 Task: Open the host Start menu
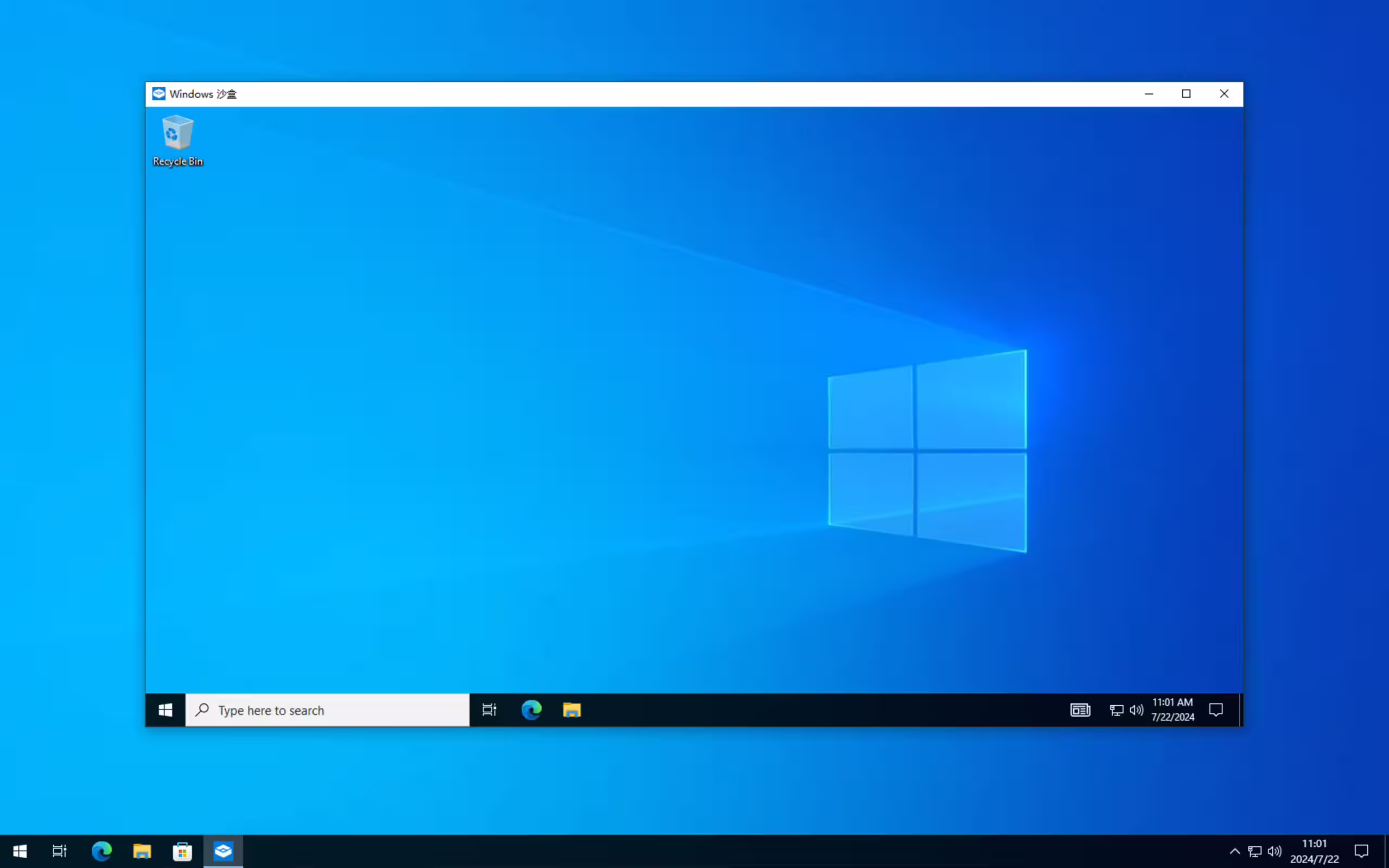(20, 851)
